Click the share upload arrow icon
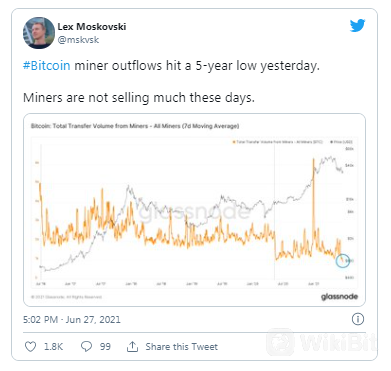 [x=132, y=347]
